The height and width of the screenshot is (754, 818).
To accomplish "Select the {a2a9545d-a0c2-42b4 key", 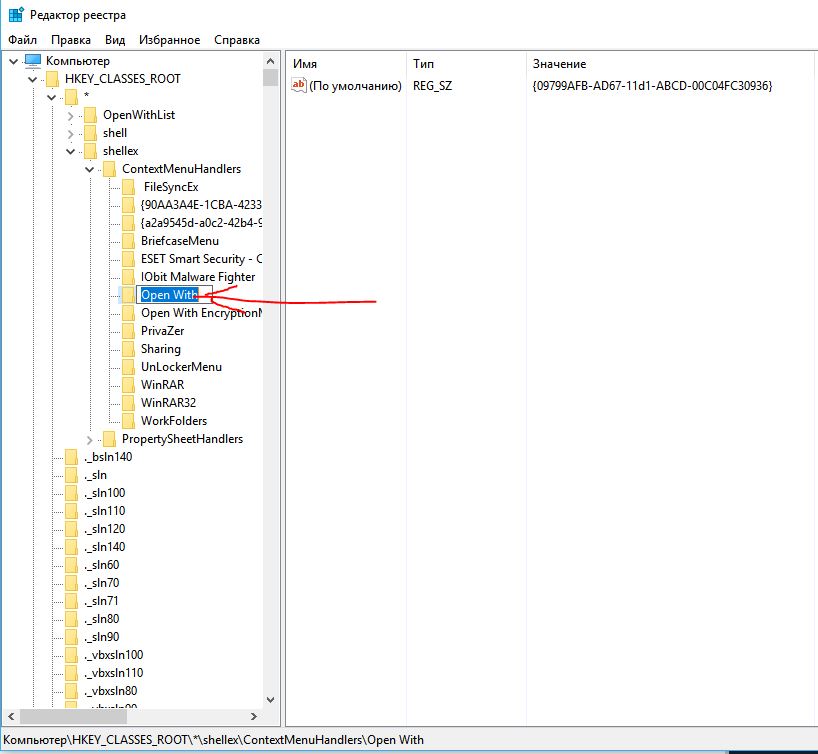I will click(201, 223).
